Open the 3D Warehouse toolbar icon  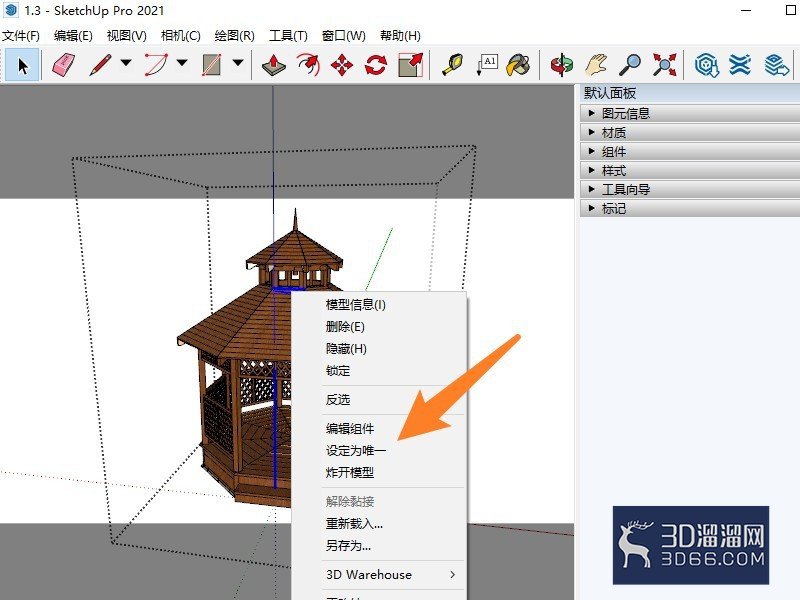707,65
